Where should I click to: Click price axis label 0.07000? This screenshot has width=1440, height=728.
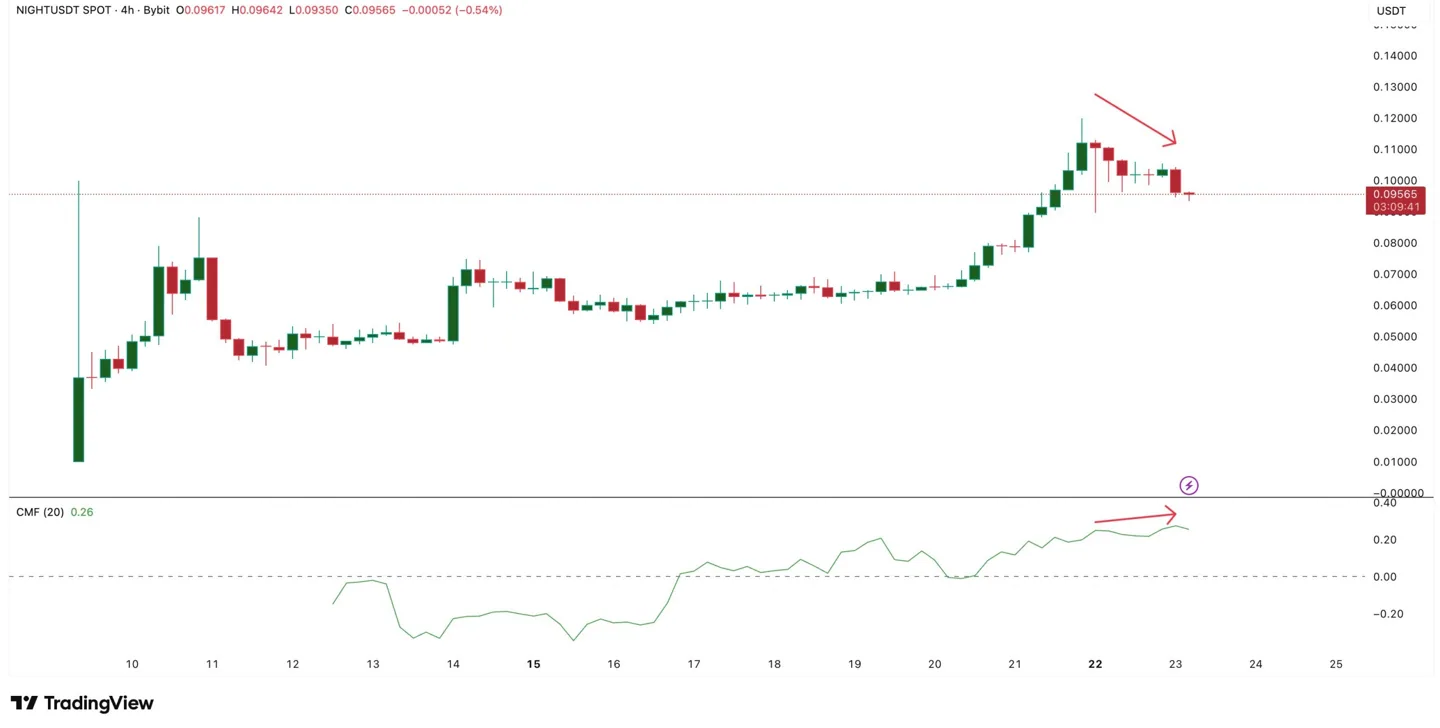pyautogui.click(x=1395, y=274)
